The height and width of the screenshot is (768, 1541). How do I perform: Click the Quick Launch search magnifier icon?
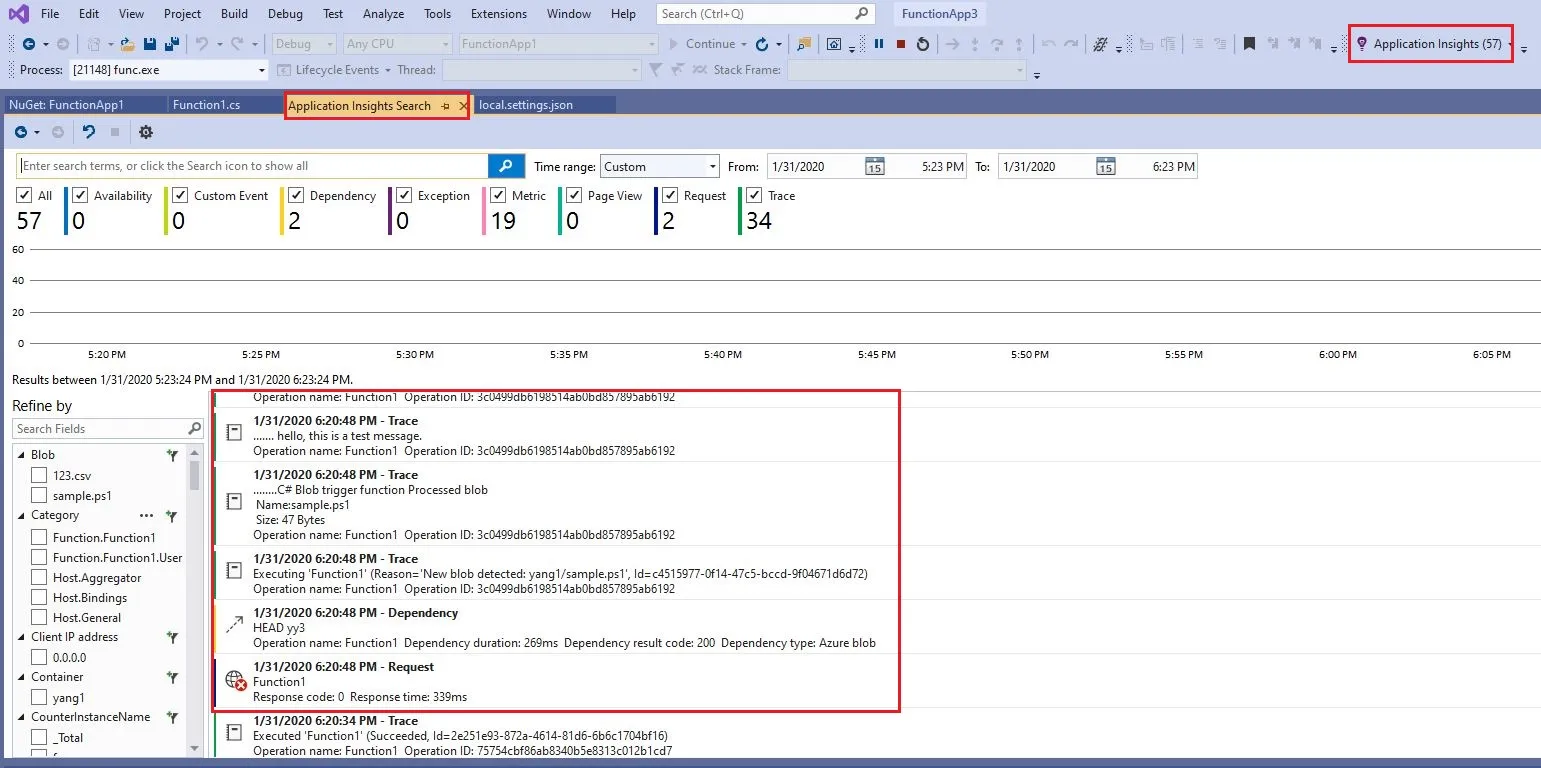(862, 14)
